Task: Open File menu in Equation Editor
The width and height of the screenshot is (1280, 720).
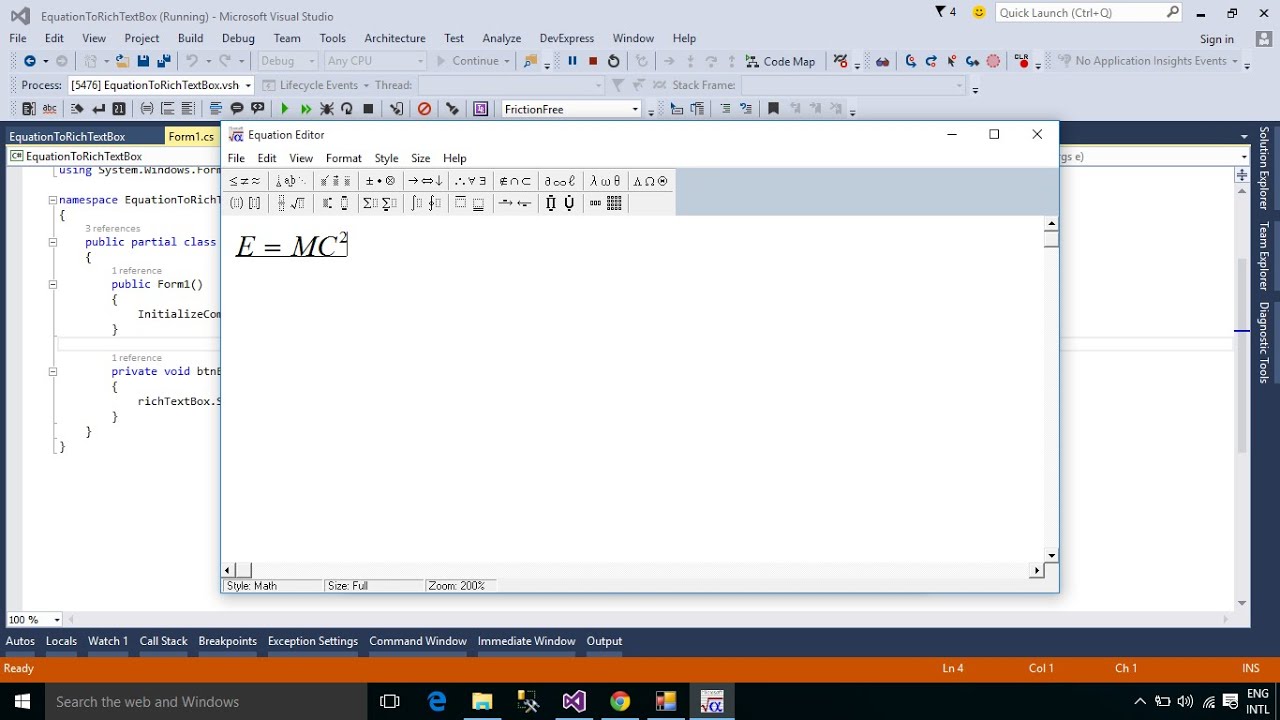Action: click(236, 158)
